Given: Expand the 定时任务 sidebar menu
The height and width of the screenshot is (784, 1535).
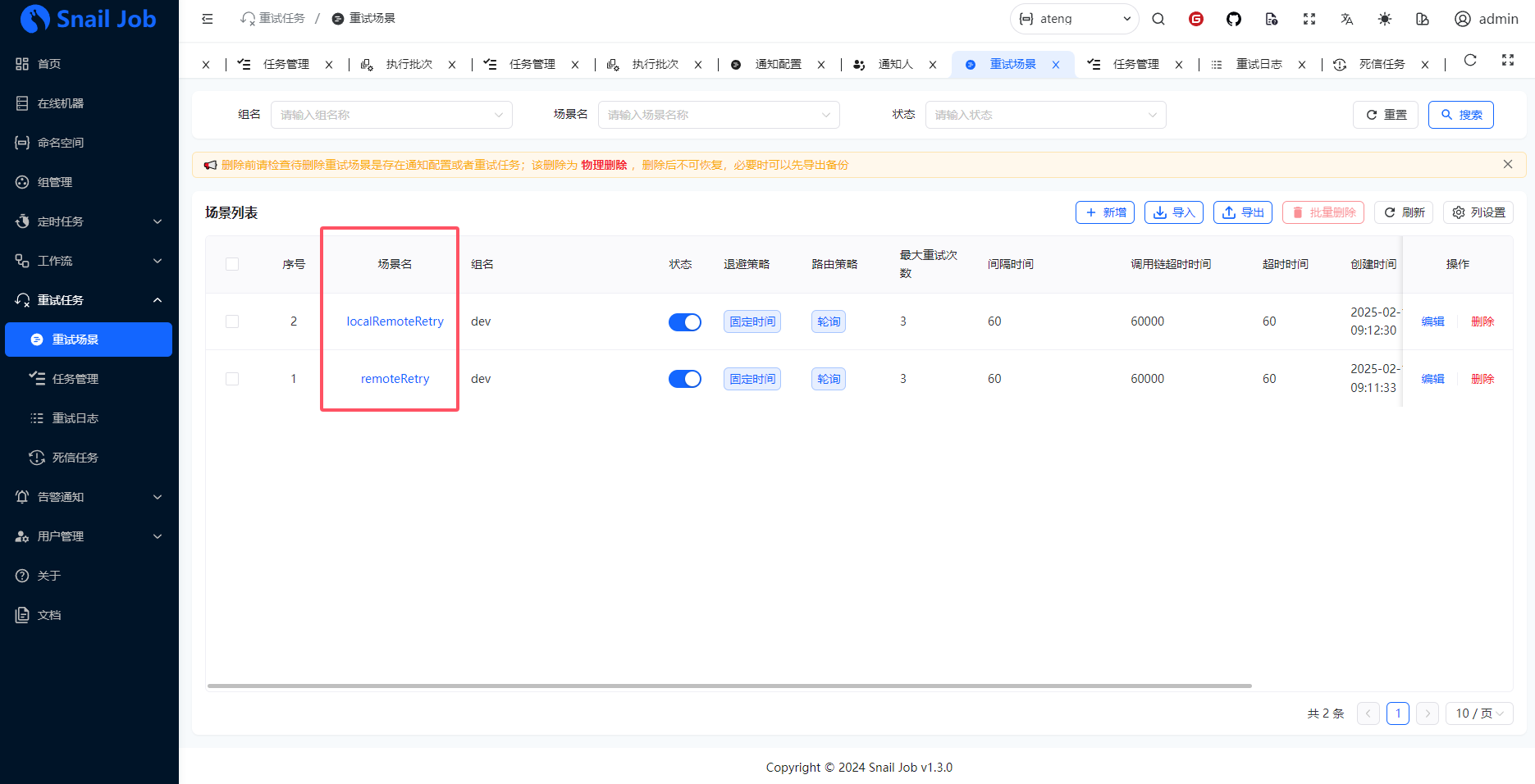Looking at the screenshot, I should [89, 221].
